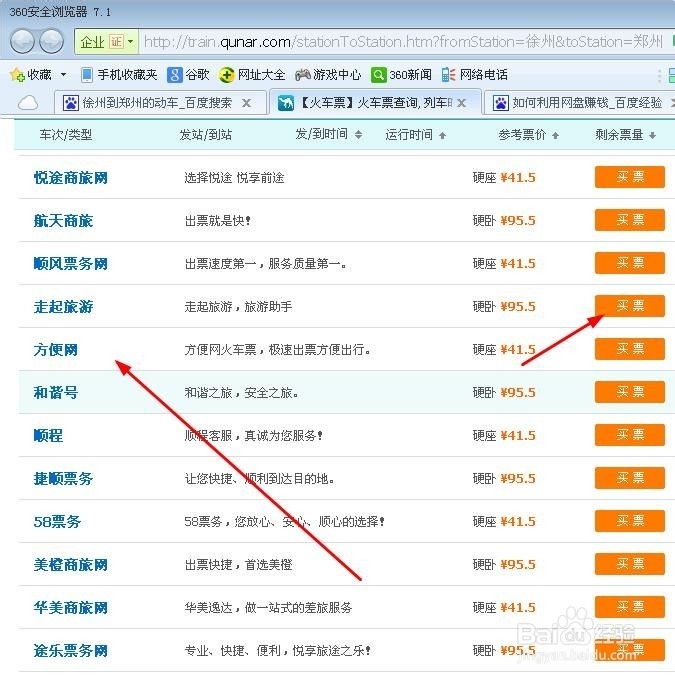
Task: Click 买票 button for 和谐号
Action: [x=630, y=392]
